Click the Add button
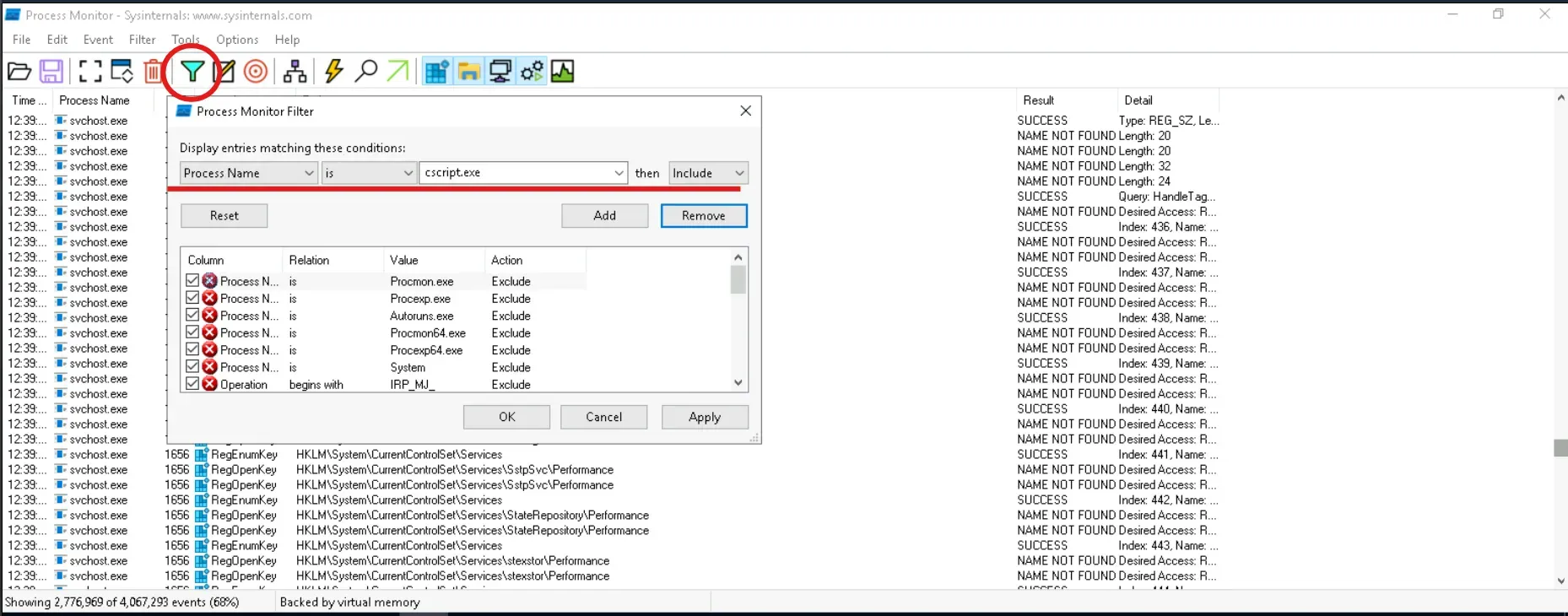 [x=605, y=216]
